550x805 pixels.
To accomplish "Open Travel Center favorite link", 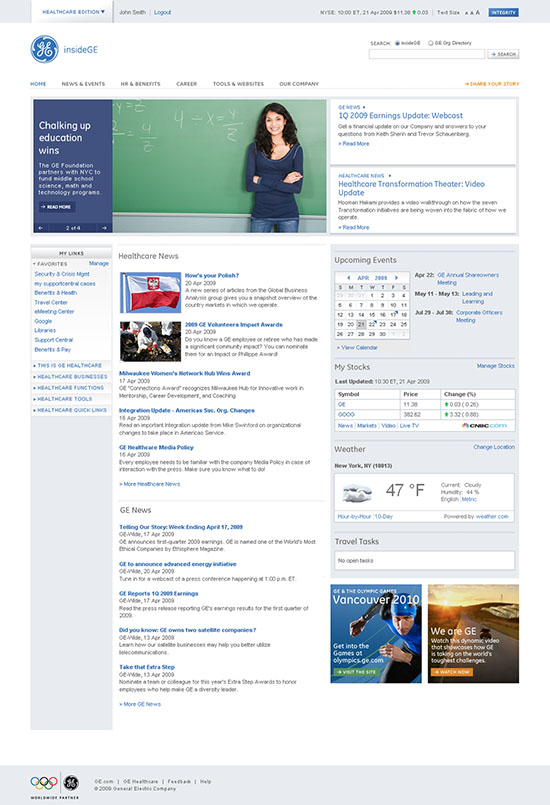I will tap(51, 302).
